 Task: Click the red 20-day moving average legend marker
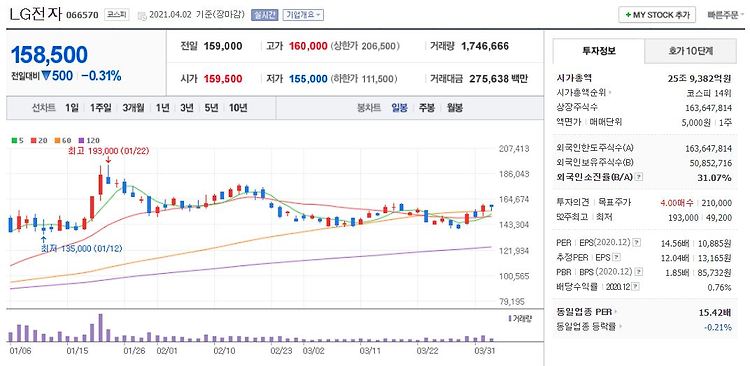[33, 141]
